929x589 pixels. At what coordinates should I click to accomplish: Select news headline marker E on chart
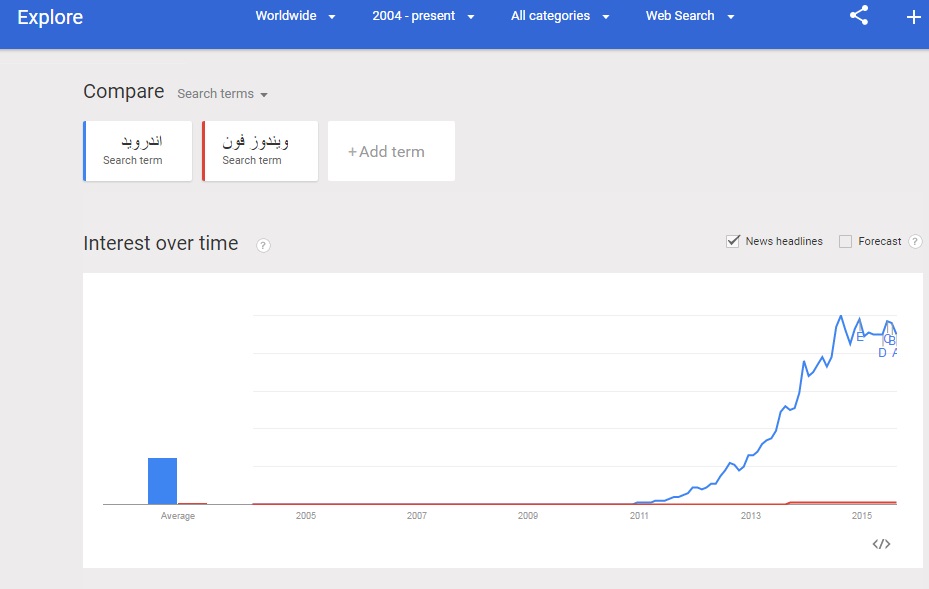pyautogui.click(x=860, y=337)
